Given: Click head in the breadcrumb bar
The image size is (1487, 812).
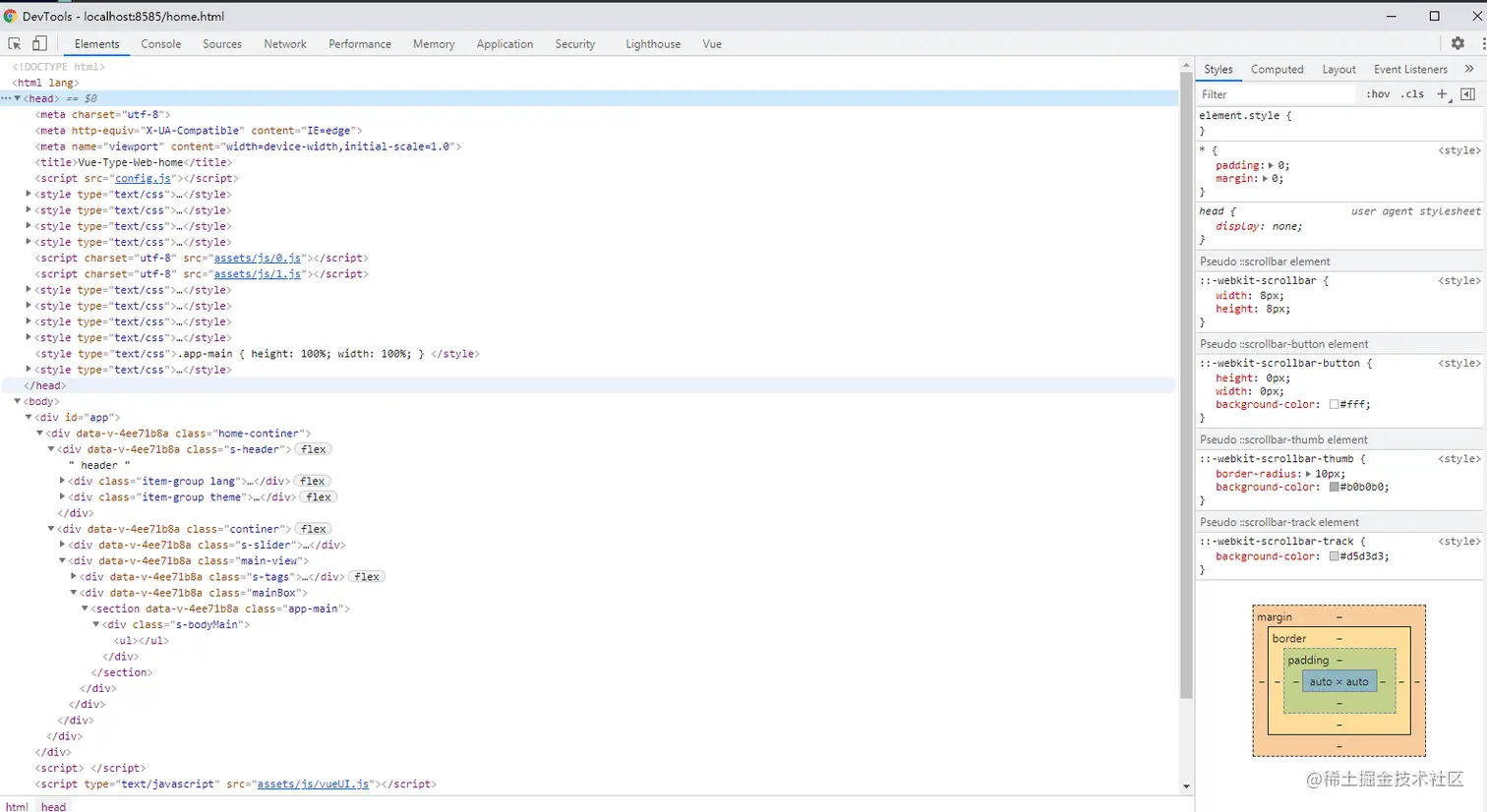Looking at the screenshot, I should [x=53, y=806].
